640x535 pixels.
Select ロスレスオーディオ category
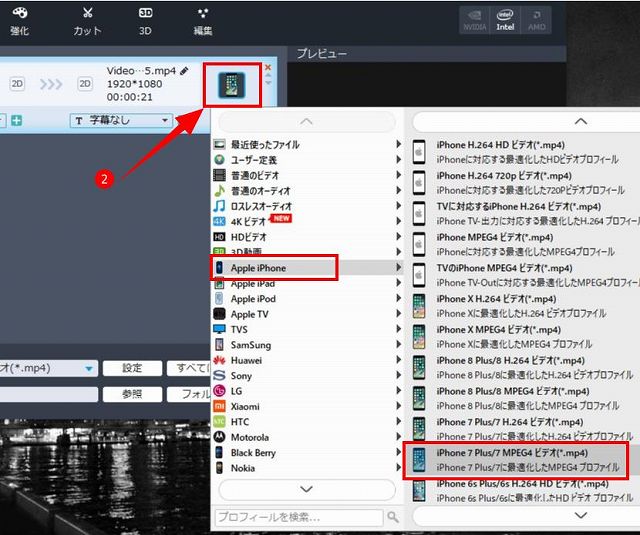[x=306, y=206]
